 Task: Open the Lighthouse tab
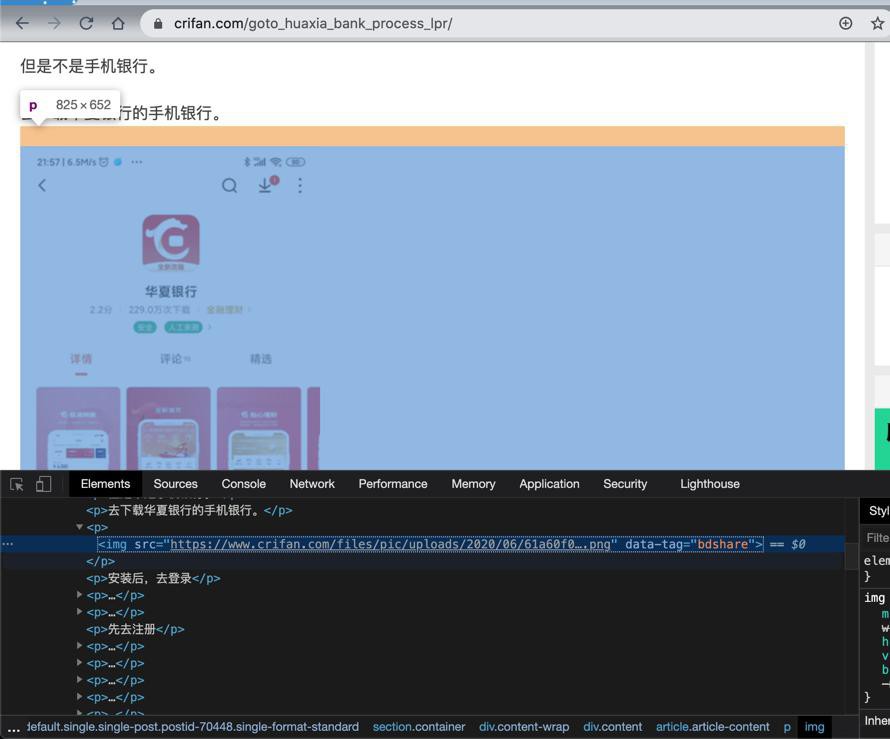710,484
